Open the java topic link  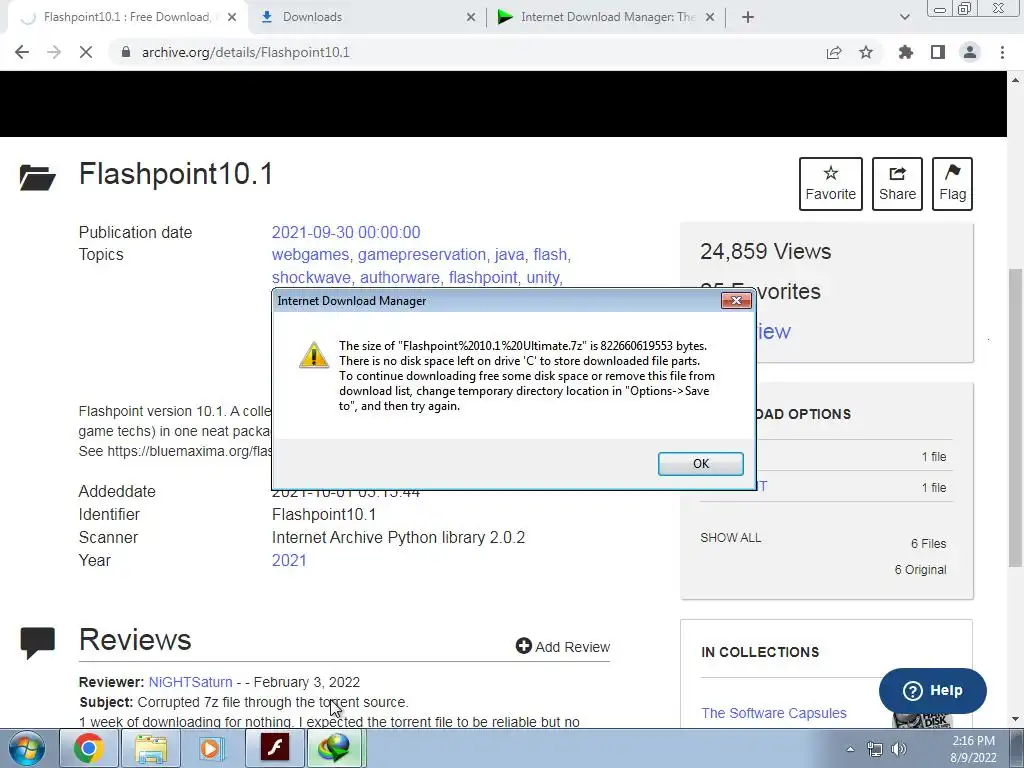click(509, 255)
